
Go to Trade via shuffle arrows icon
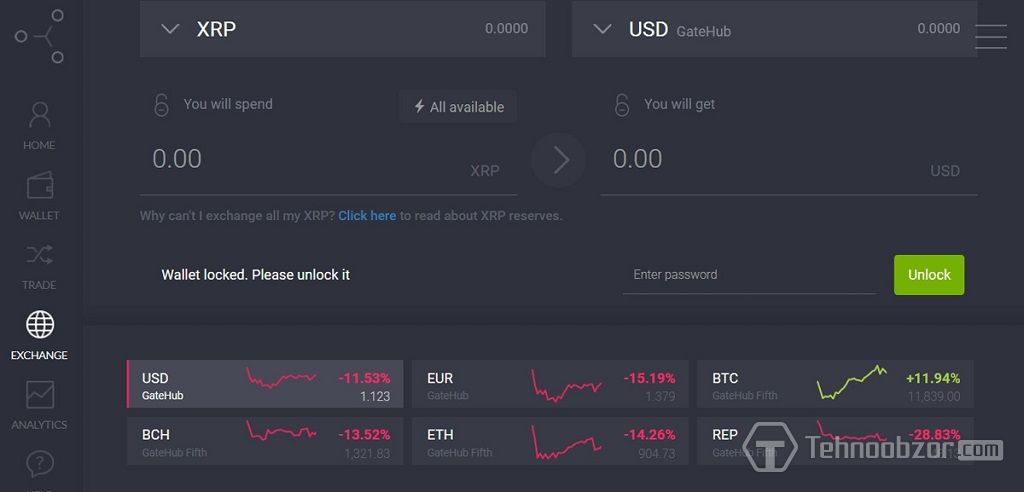[39, 255]
